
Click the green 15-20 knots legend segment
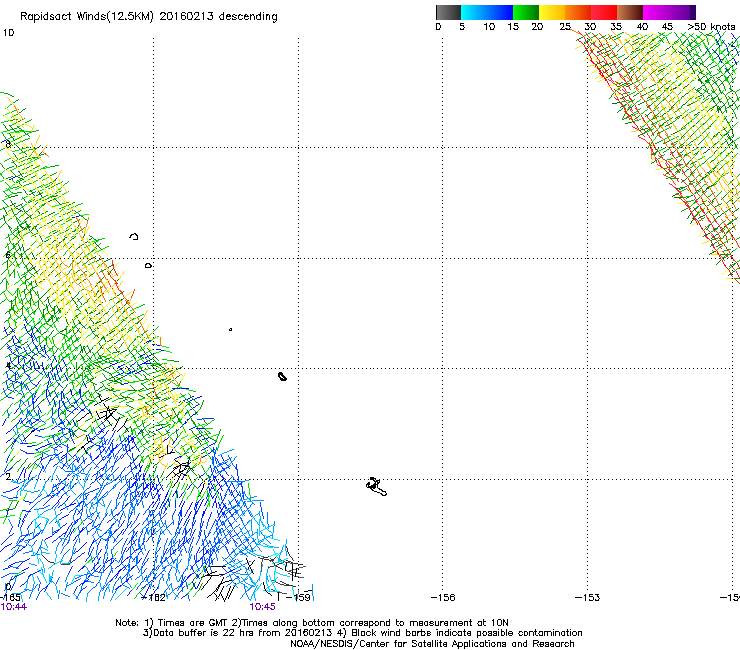click(x=526, y=12)
